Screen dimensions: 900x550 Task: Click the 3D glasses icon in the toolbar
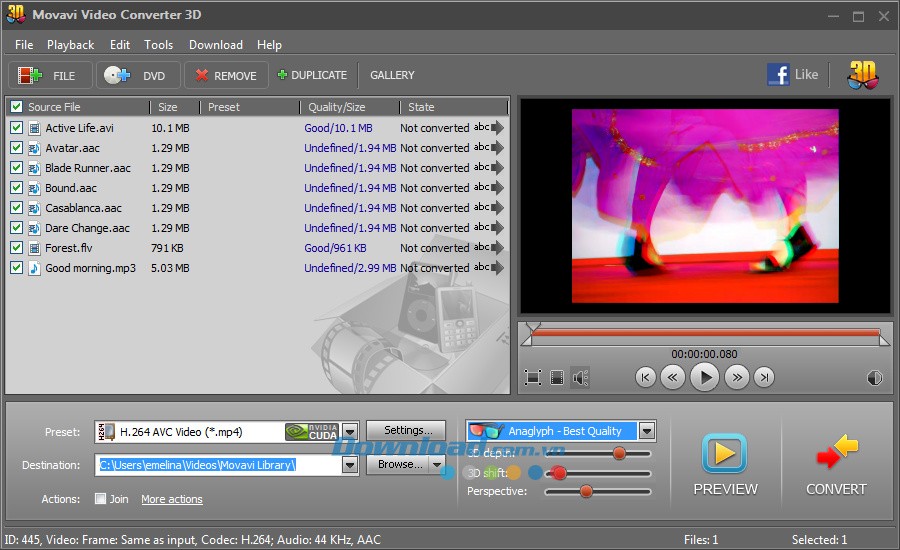[863, 75]
